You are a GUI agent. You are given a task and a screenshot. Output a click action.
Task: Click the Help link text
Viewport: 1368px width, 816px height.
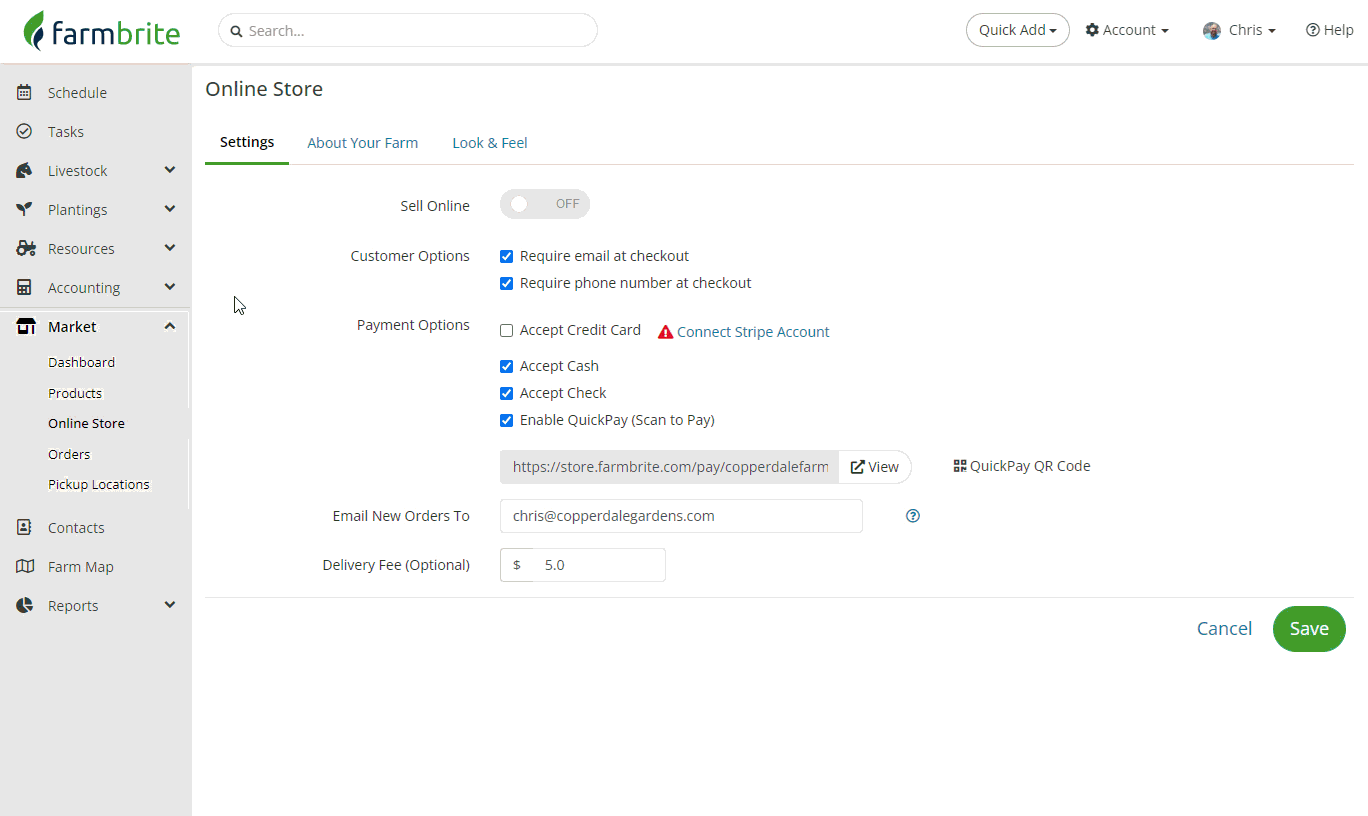pos(1339,30)
